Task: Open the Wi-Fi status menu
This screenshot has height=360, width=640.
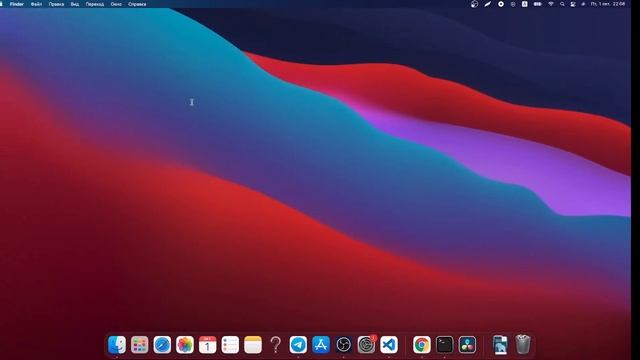Action: pyautogui.click(x=551, y=4)
